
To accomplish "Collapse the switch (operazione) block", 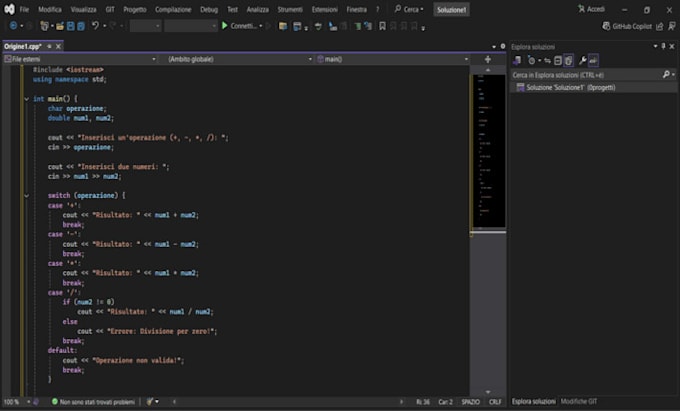I will [x=26, y=196].
